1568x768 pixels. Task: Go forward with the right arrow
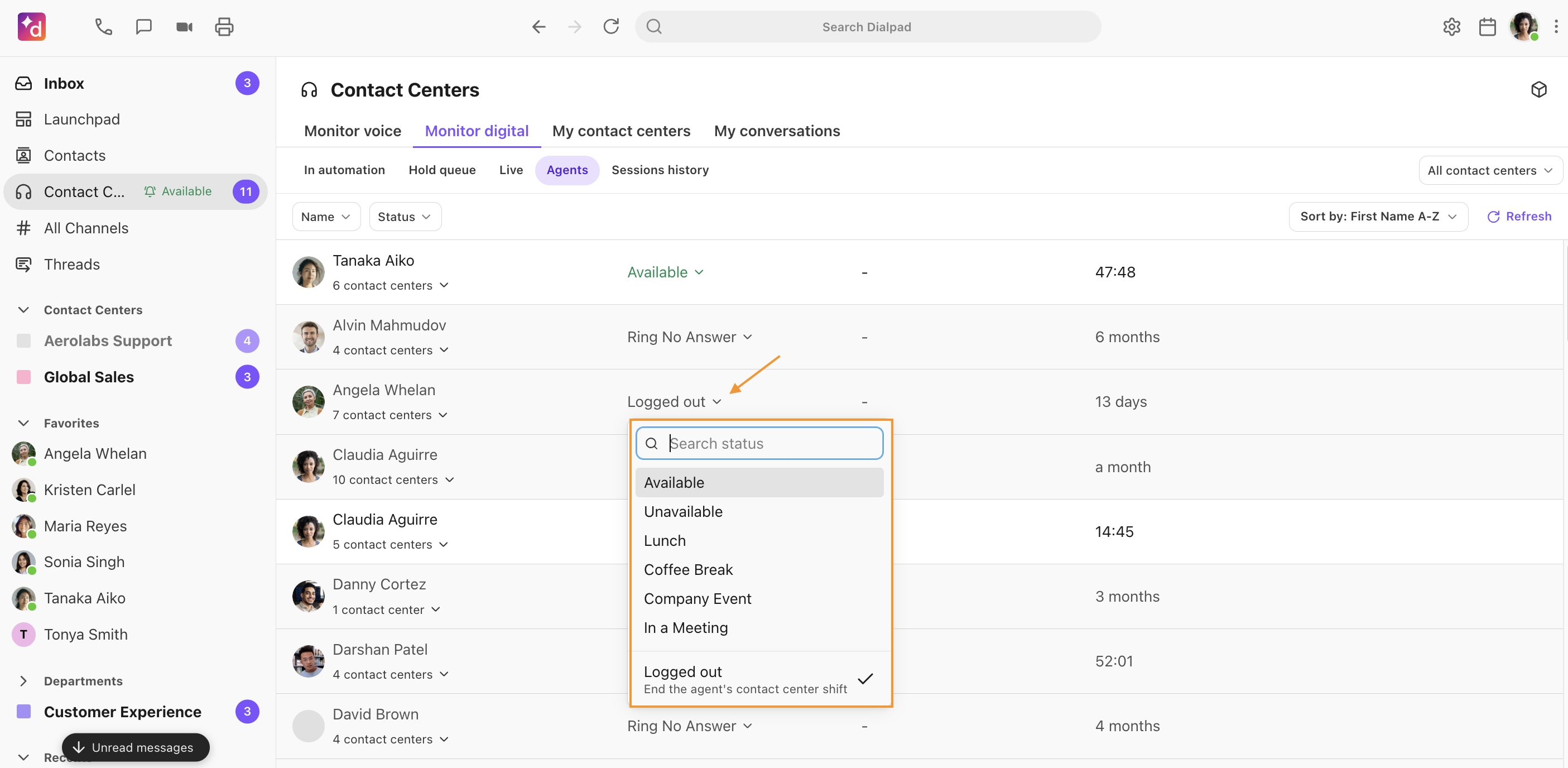pyautogui.click(x=575, y=27)
